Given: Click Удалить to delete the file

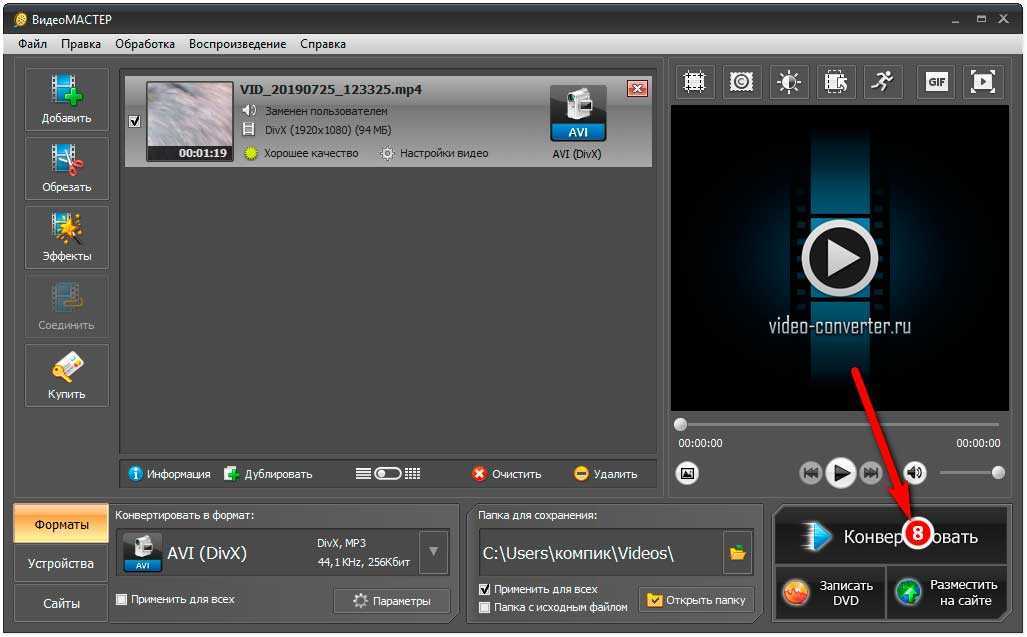Looking at the screenshot, I should 605,473.
